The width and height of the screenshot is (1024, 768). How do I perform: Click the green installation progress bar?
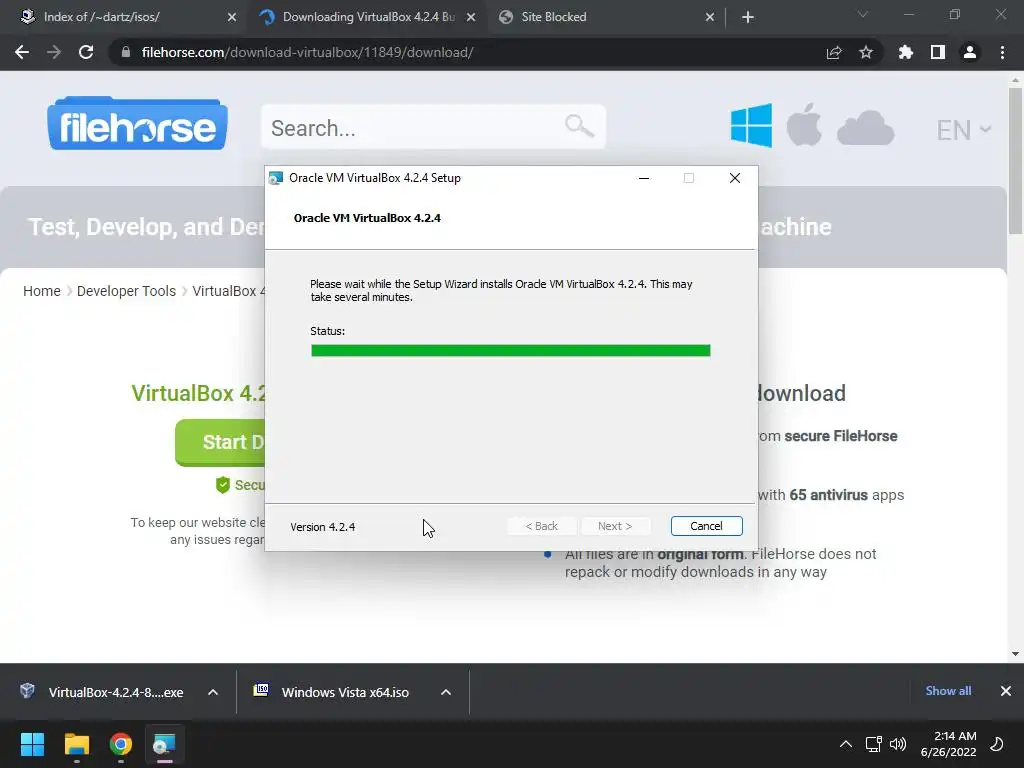tap(511, 351)
